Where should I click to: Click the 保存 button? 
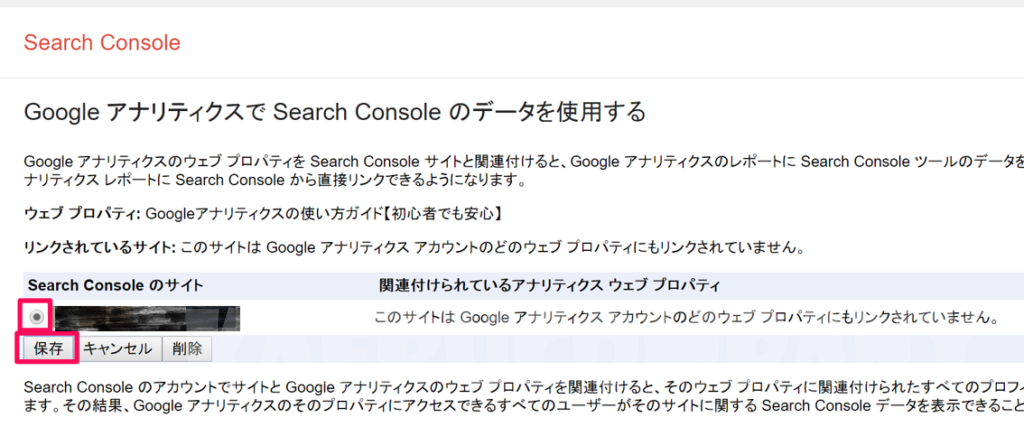pos(48,349)
